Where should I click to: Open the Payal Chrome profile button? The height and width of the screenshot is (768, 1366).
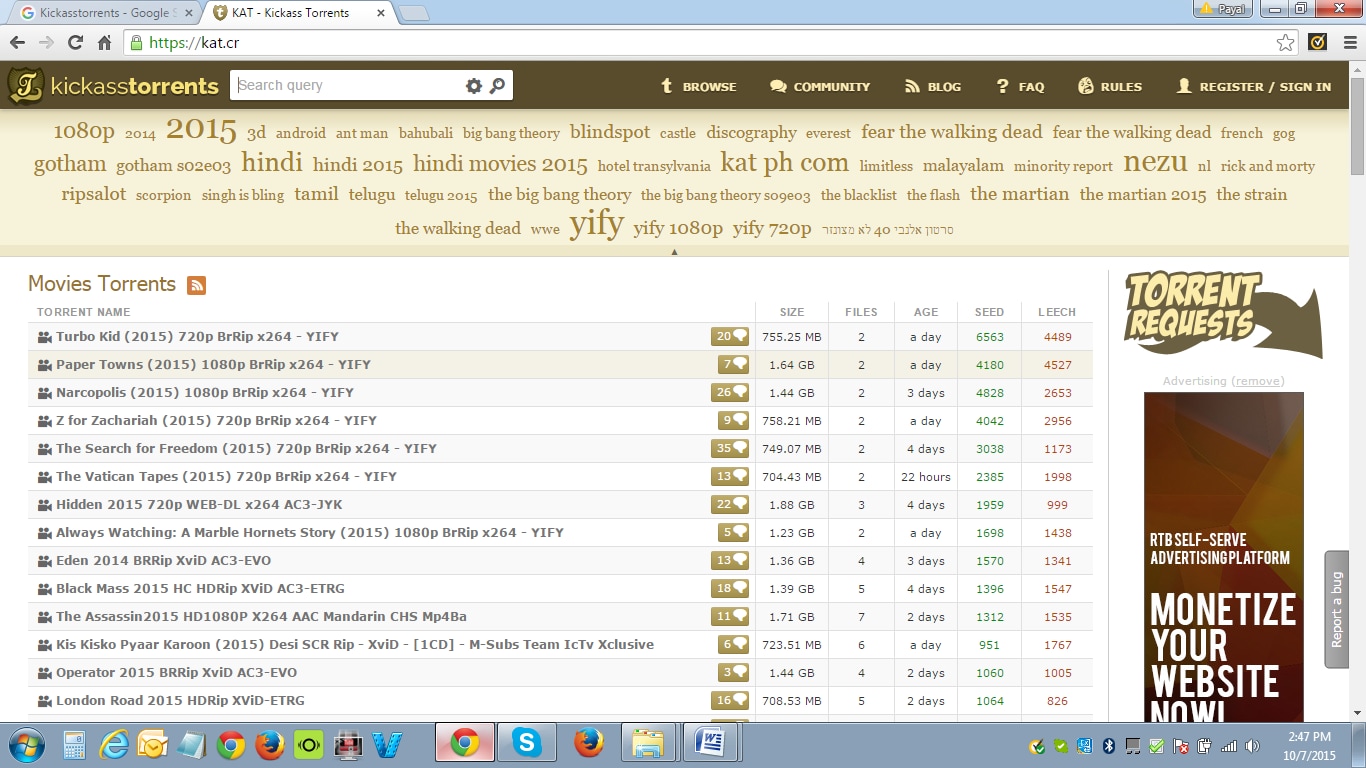click(x=1223, y=9)
